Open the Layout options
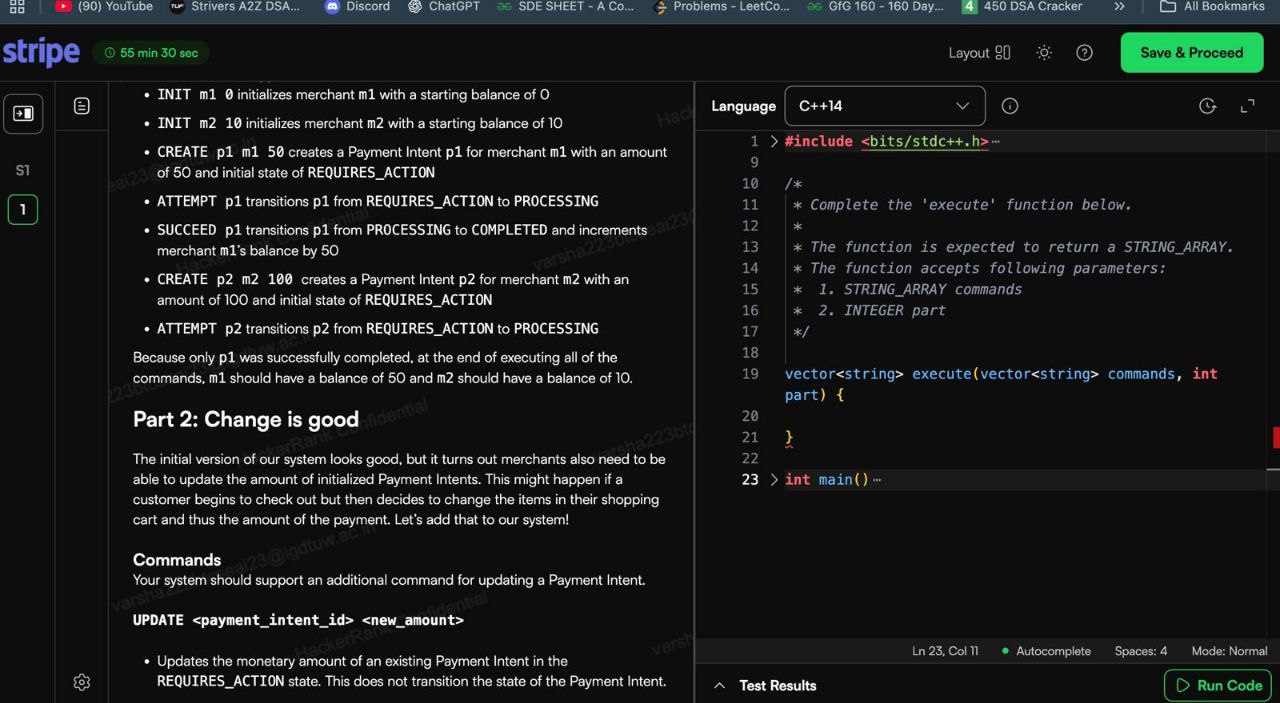The width and height of the screenshot is (1280, 703). (x=979, y=53)
